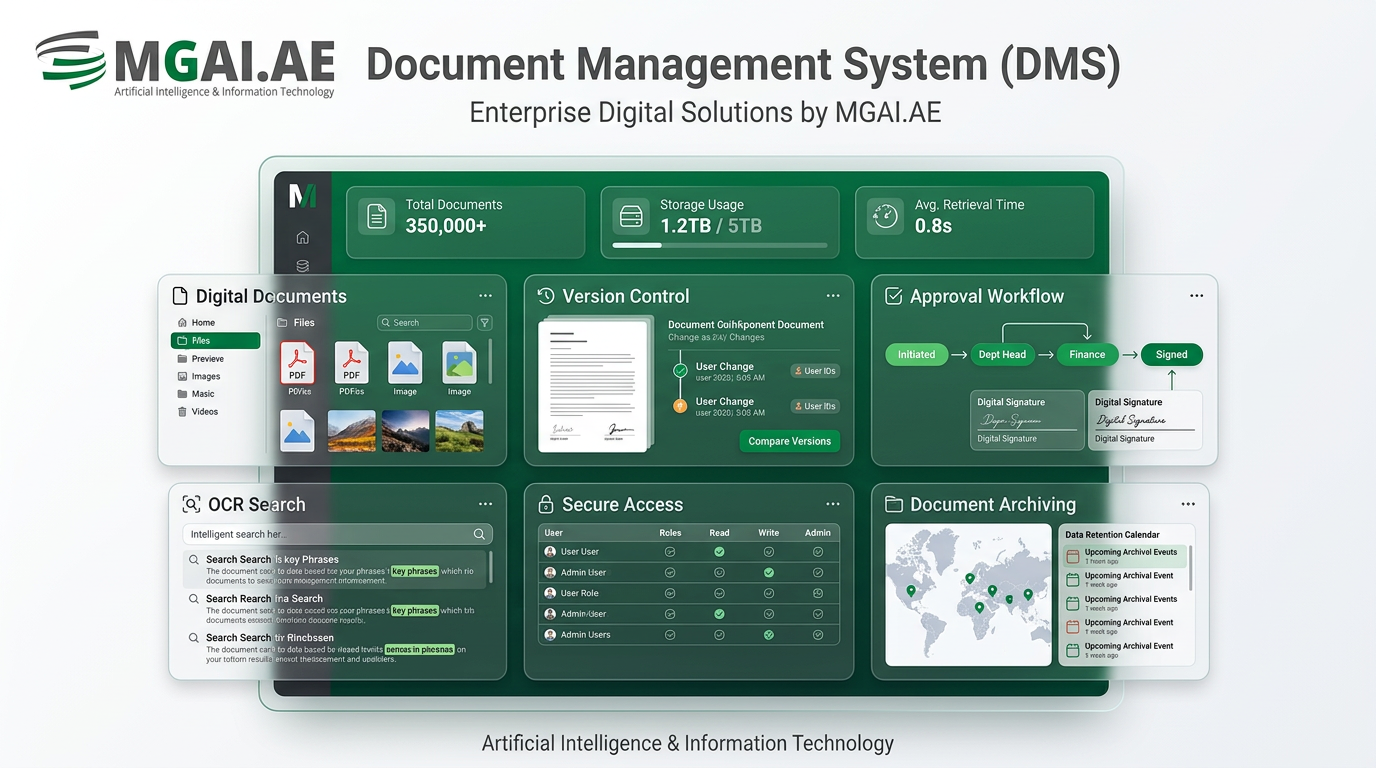Viewport: 1376px width, 768px height.
Task: Click the Search field in Digital Documents
Action: tap(424, 323)
